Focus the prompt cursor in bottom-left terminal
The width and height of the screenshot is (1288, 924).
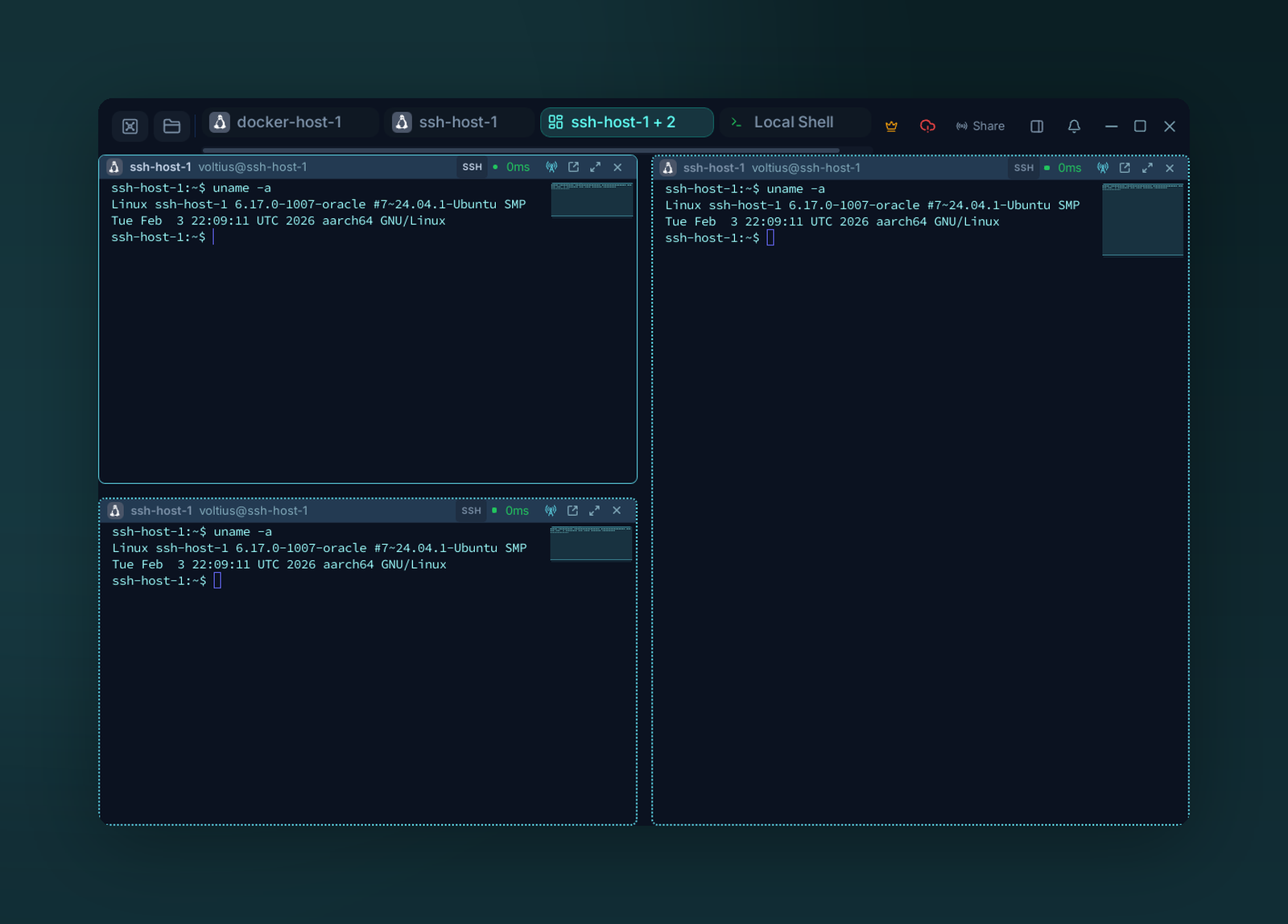[x=217, y=581]
